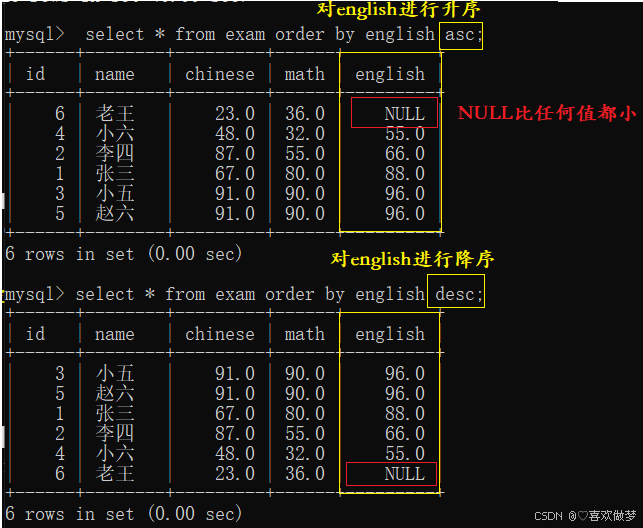643x528 pixels.
Task: Click 23.0 chinese score of 老王 in desc table
Action: [235, 473]
